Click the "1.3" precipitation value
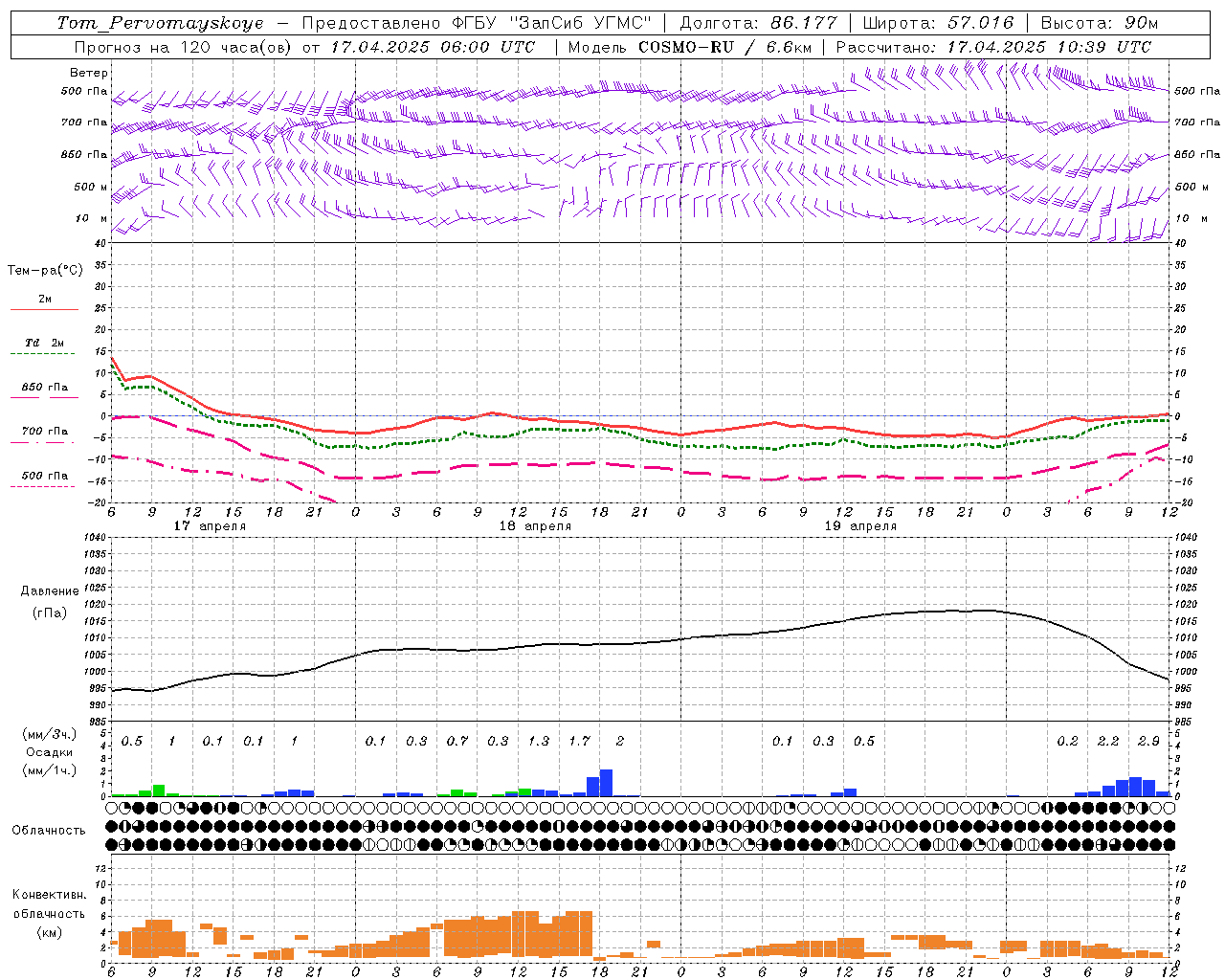Screen dimensions: 1225x980 [539, 741]
